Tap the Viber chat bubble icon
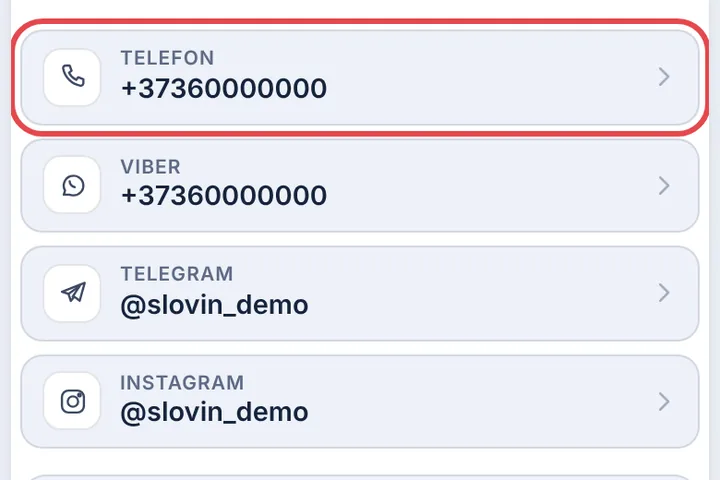This screenshot has height=480, width=720. (x=73, y=186)
